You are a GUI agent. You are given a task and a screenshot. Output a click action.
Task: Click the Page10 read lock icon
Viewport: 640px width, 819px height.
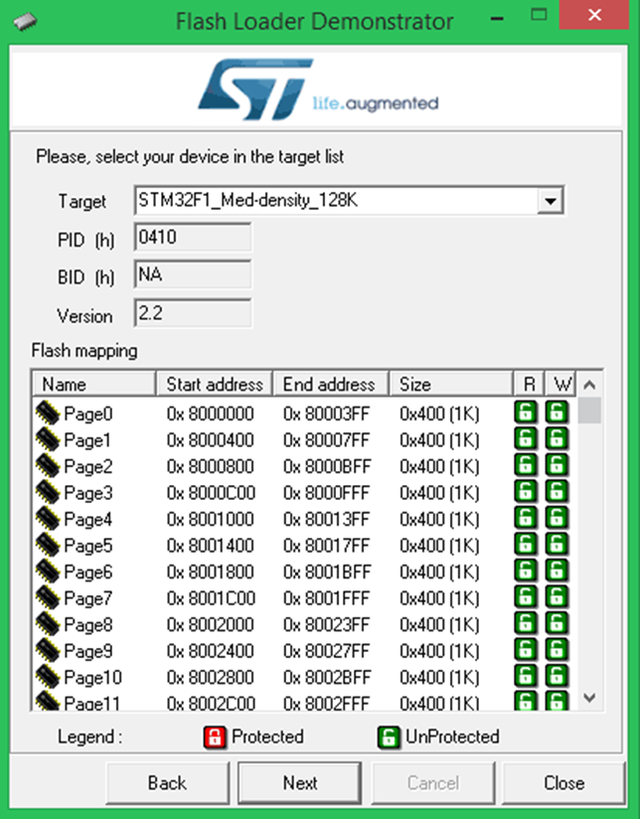click(x=526, y=676)
